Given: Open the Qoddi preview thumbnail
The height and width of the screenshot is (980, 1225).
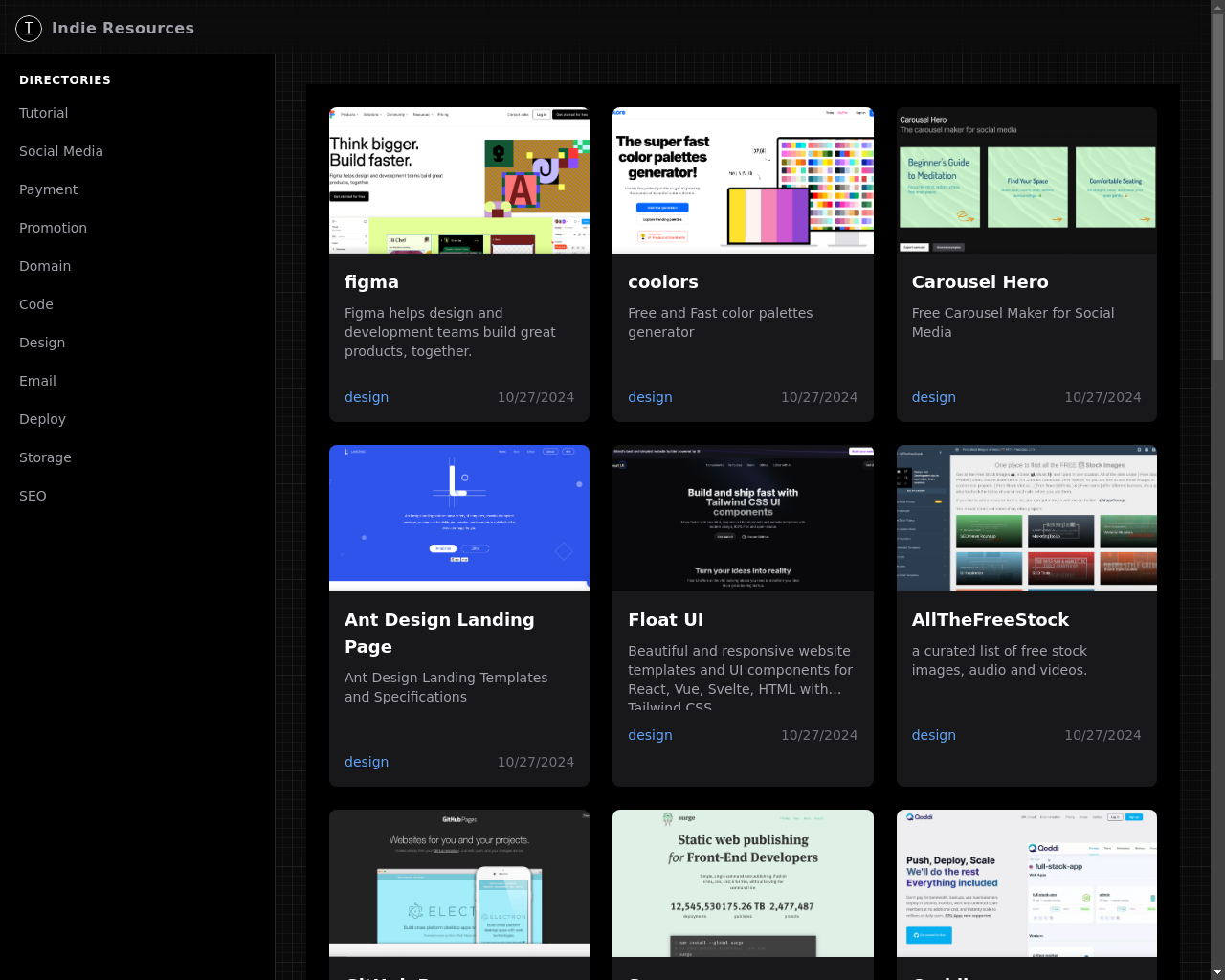Looking at the screenshot, I should click(x=1027, y=883).
